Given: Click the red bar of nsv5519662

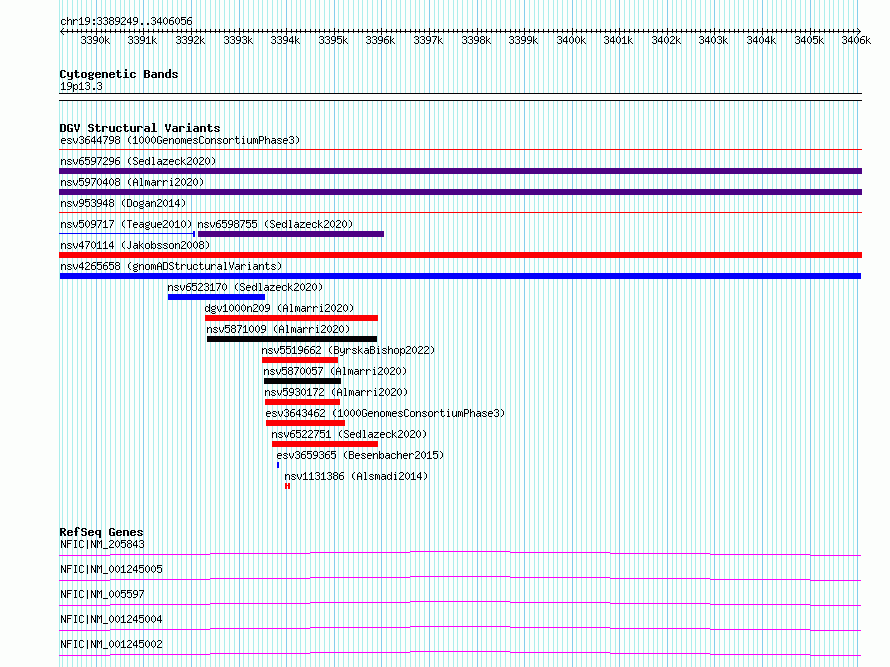Looking at the screenshot, I should (x=300, y=360).
